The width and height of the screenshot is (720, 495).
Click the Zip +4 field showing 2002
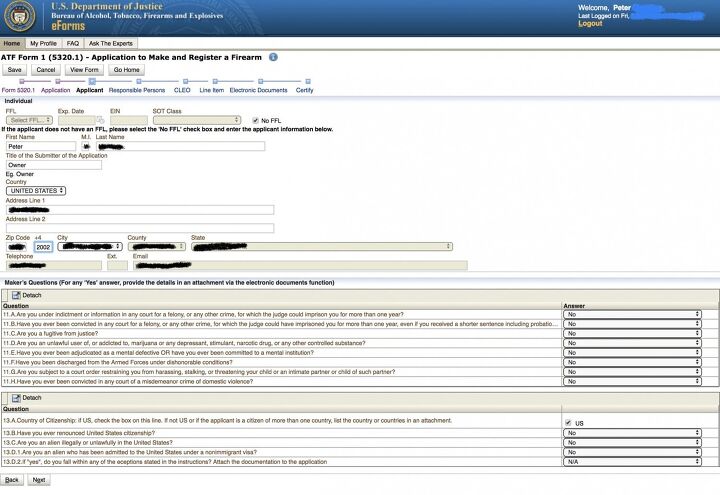coord(43,247)
